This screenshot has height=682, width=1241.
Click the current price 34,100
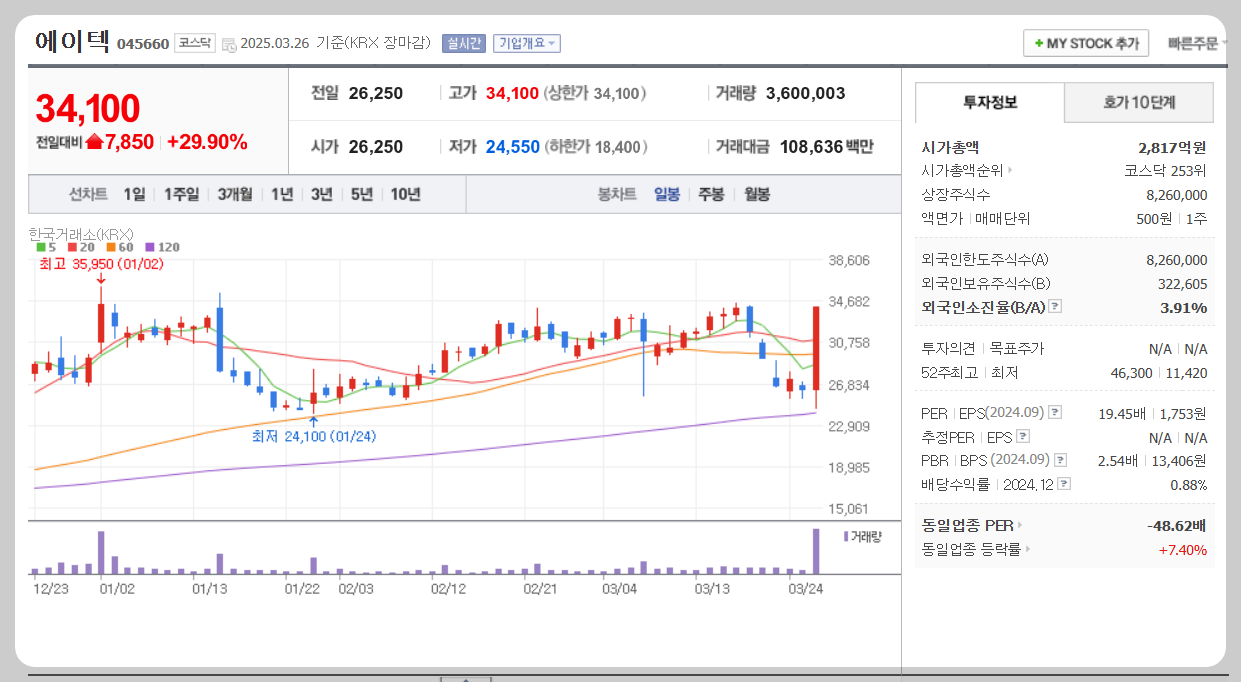tap(88, 108)
